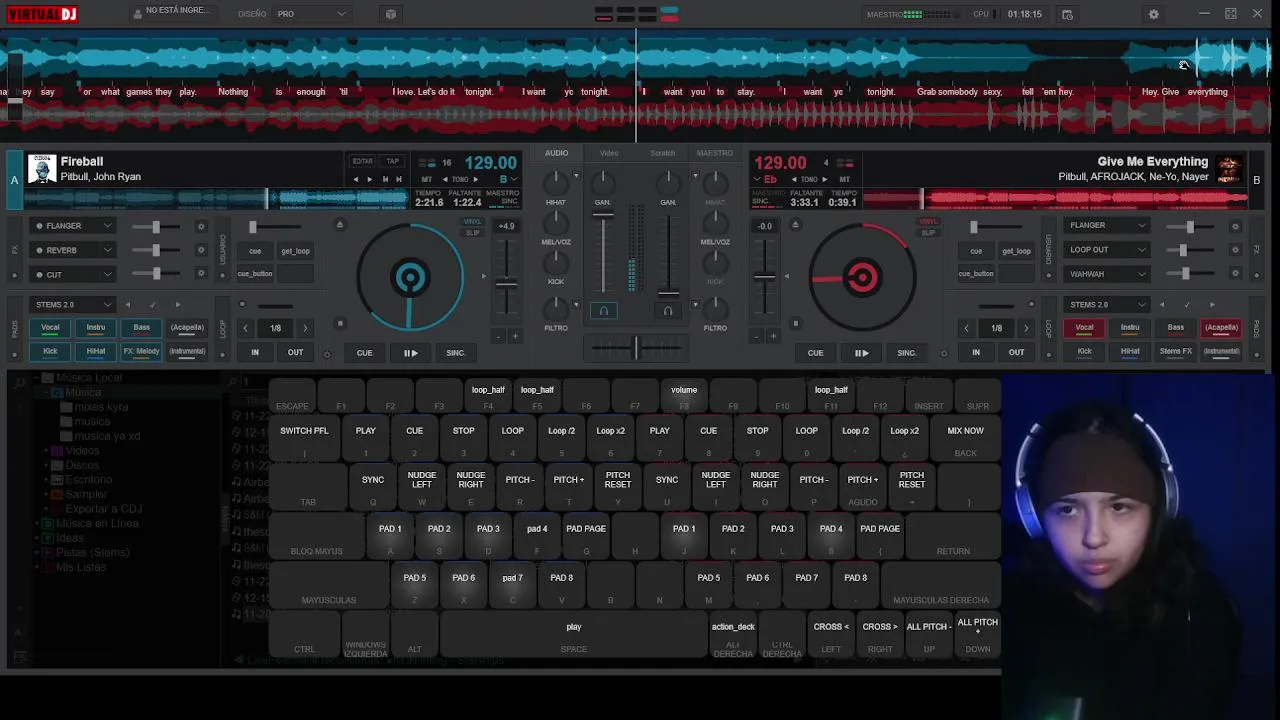
Task: Open FLANGER effect settings gear on deck B
Action: point(1235,226)
